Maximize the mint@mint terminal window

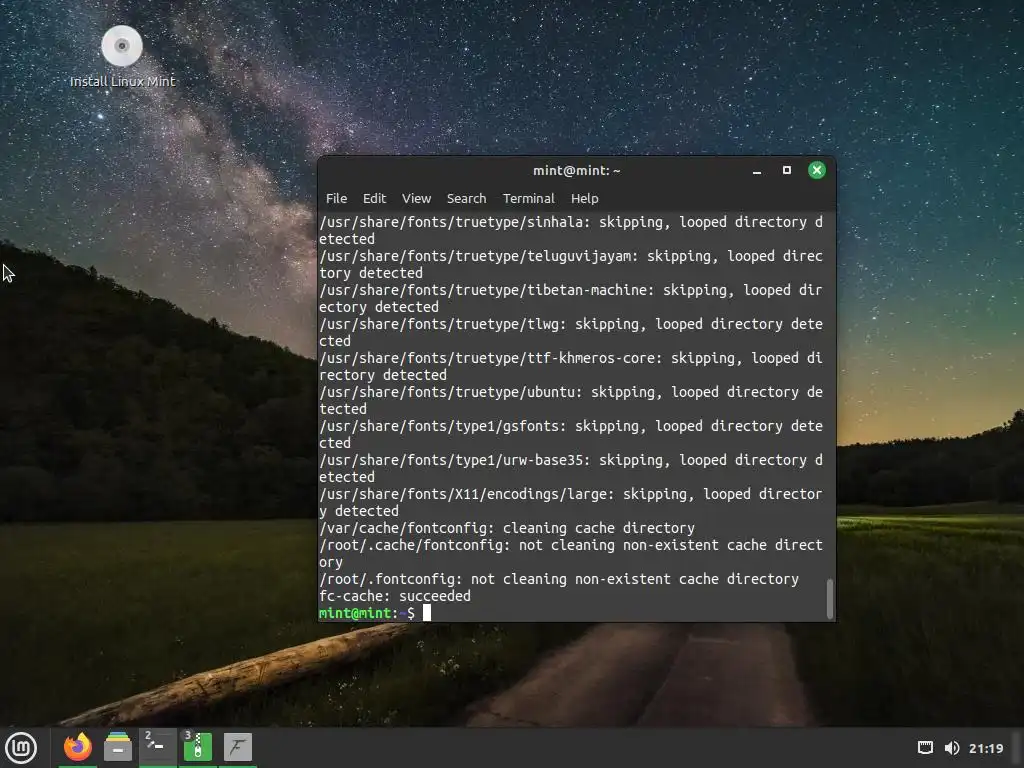[787, 170]
